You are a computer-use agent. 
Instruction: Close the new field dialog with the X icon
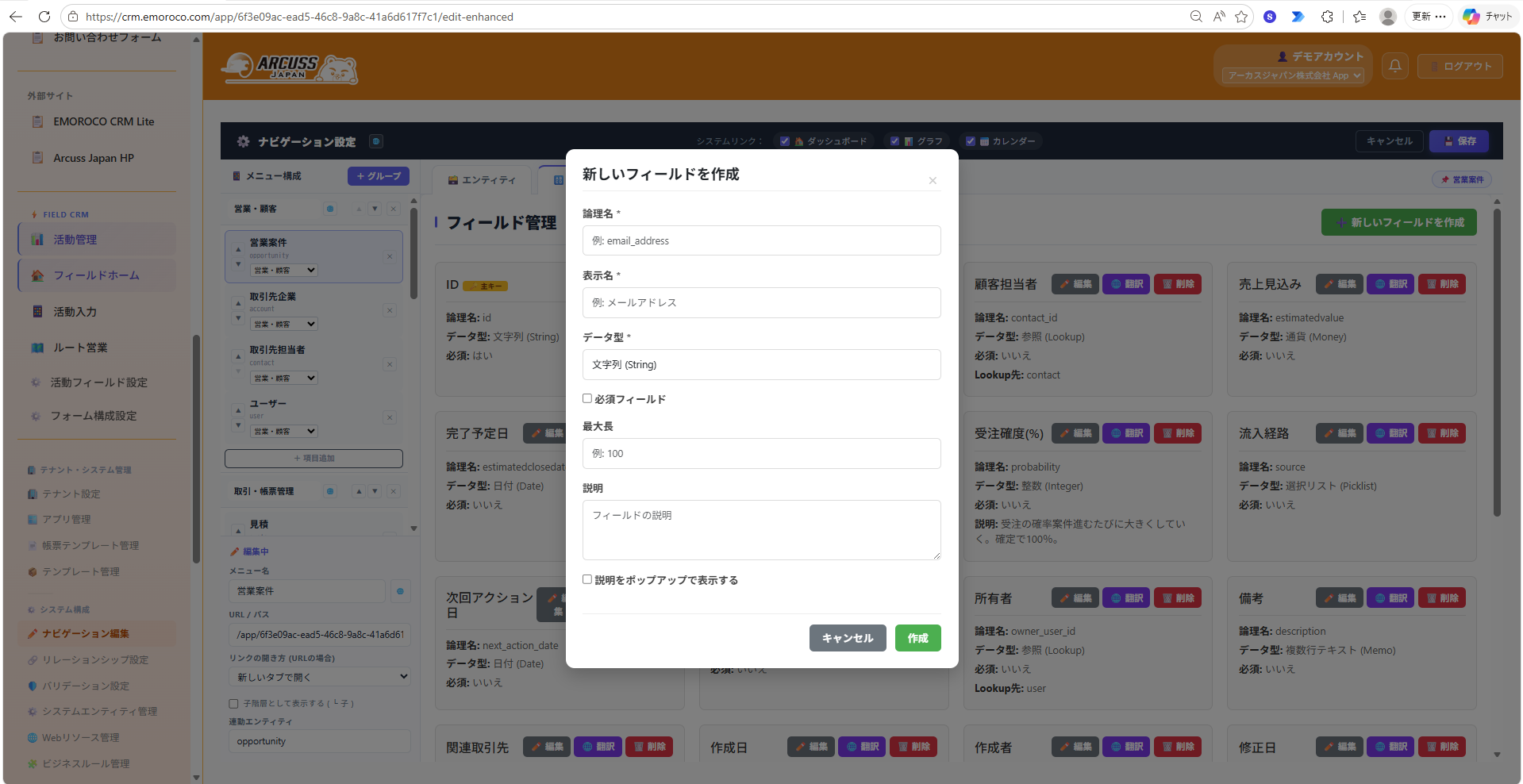[x=933, y=181]
